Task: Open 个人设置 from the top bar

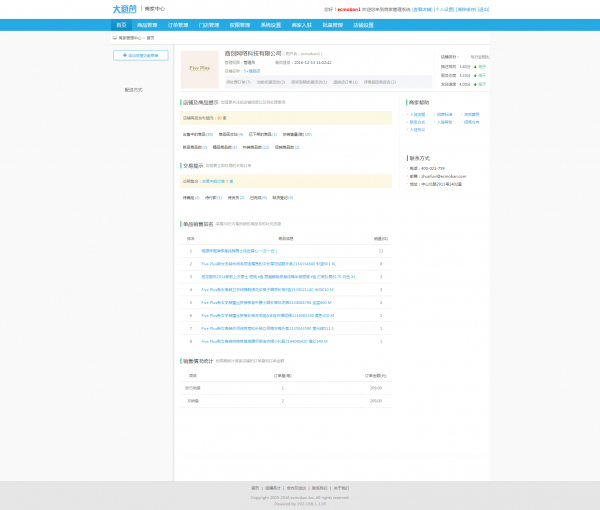Action: pos(444,9)
